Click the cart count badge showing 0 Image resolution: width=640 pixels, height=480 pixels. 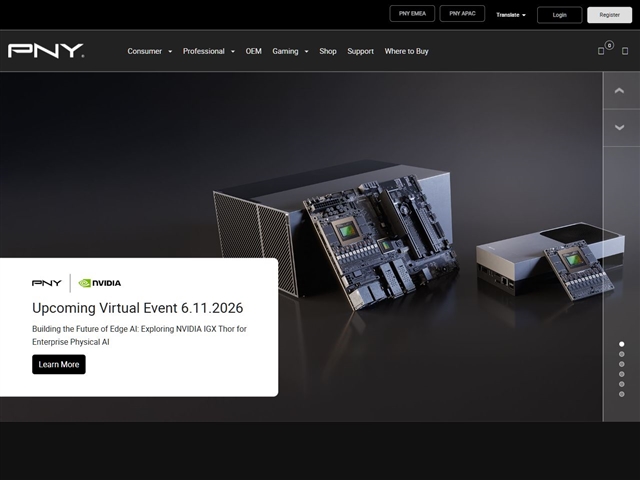(x=609, y=45)
